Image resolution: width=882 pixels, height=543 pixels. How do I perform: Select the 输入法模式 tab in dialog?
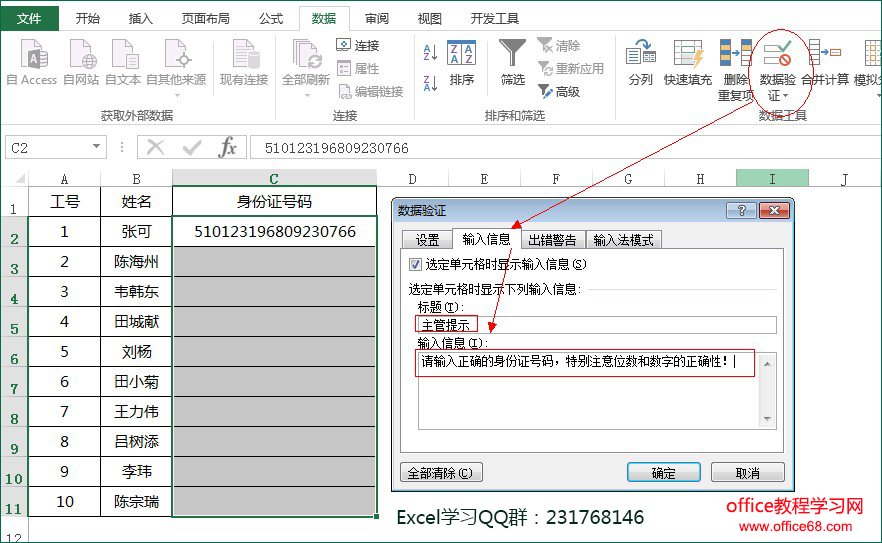tap(623, 240)
